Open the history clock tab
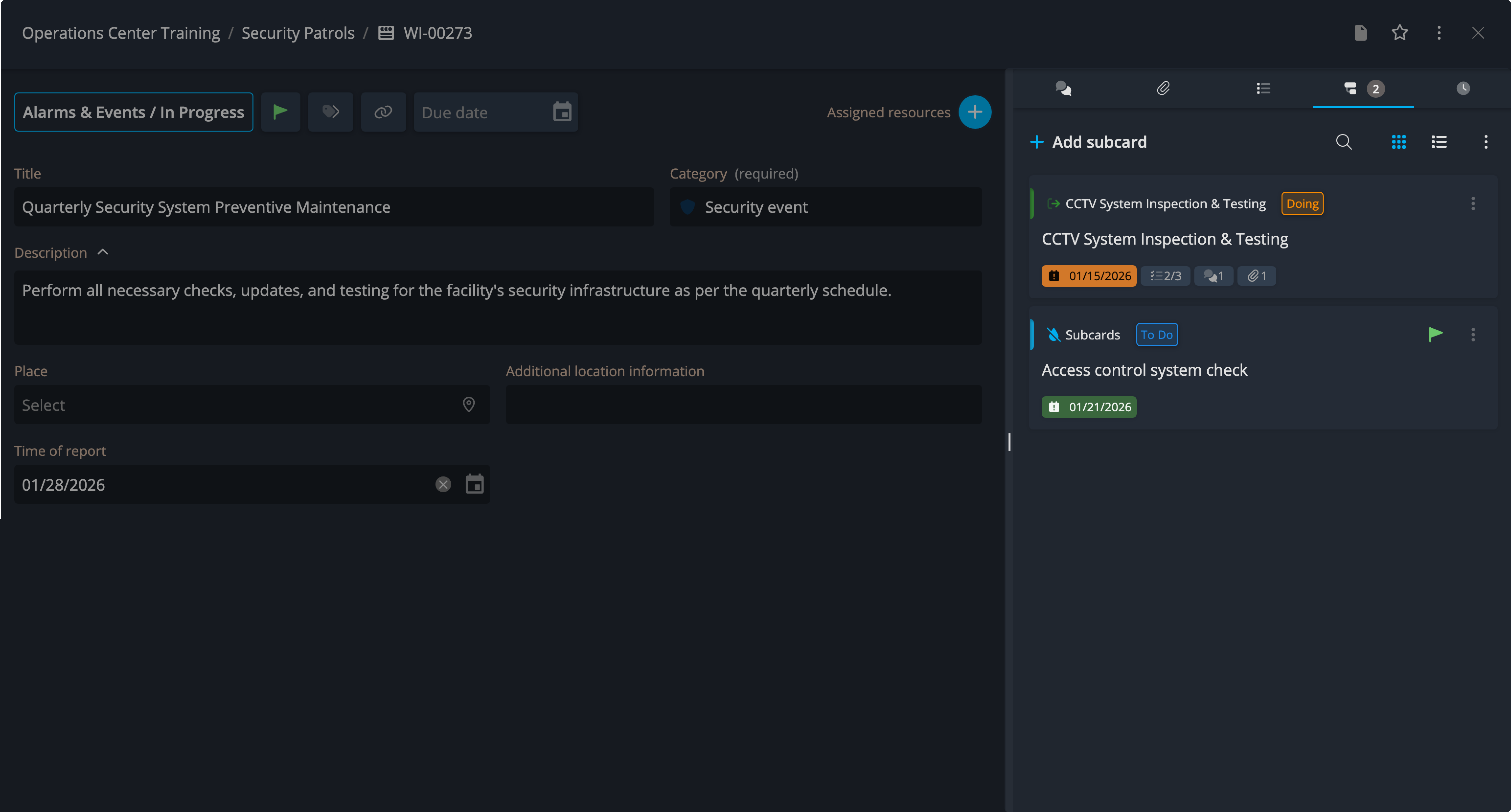Screen dimensions: 1511x812 (1463, 89)
